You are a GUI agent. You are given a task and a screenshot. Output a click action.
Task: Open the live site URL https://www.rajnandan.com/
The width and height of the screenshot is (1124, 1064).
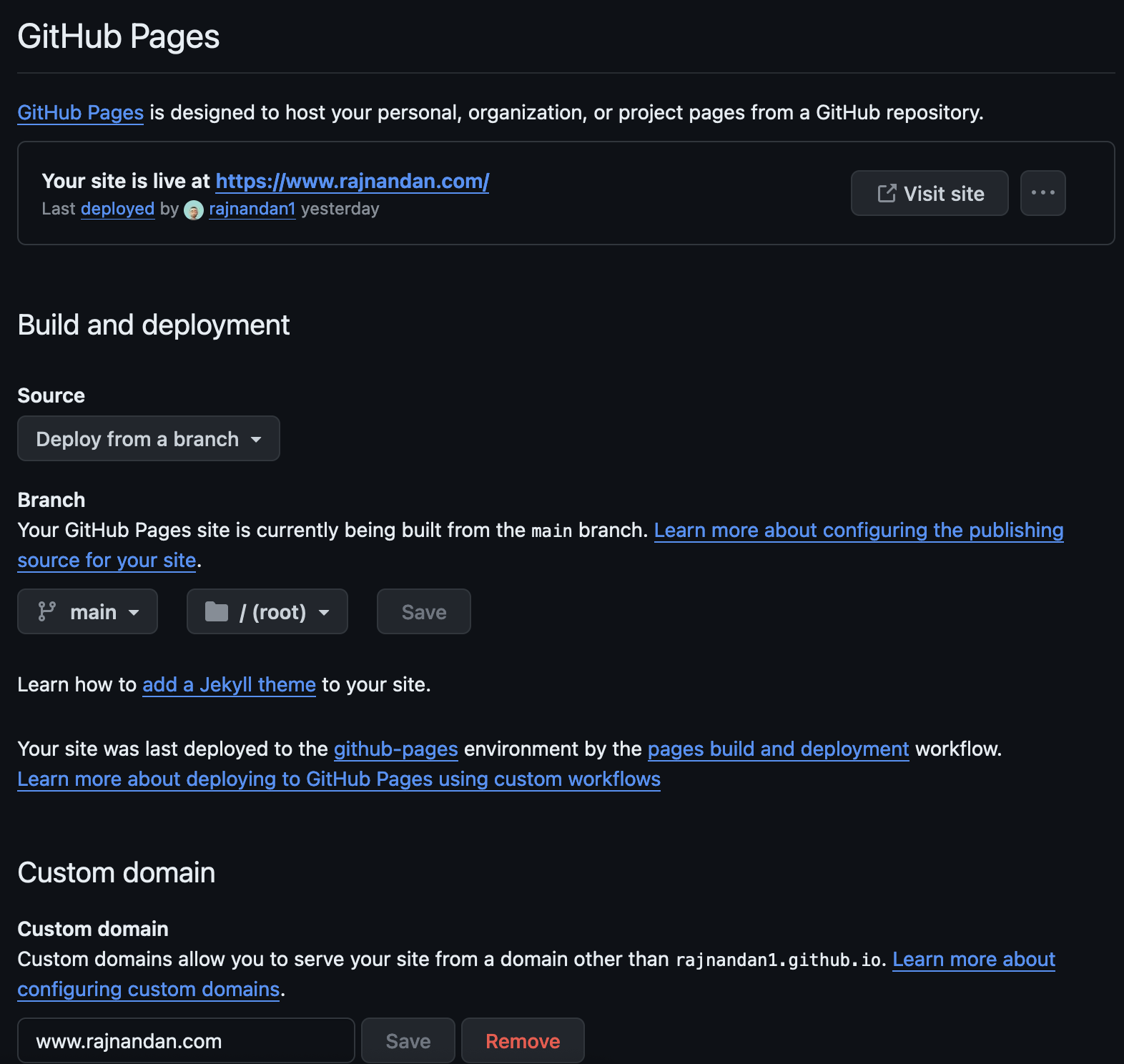pyautogui.click(x=353, y=181)
